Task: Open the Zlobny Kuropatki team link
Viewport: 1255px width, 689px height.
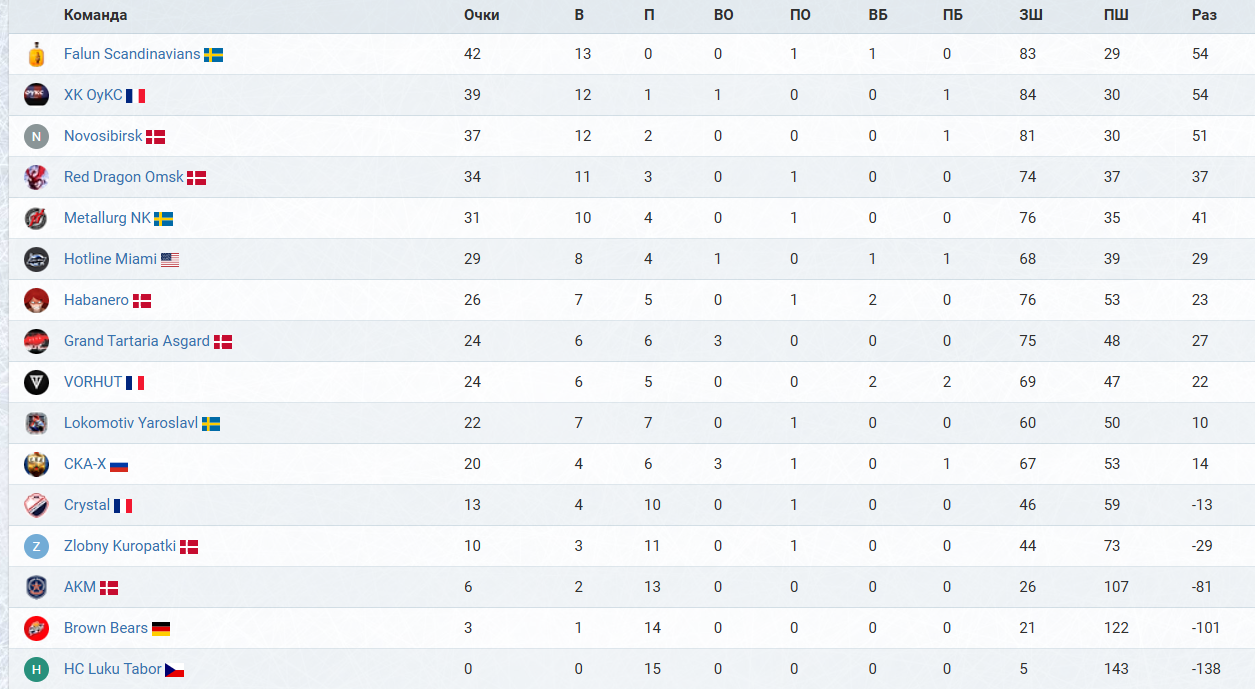Action: tap(120, 546)
